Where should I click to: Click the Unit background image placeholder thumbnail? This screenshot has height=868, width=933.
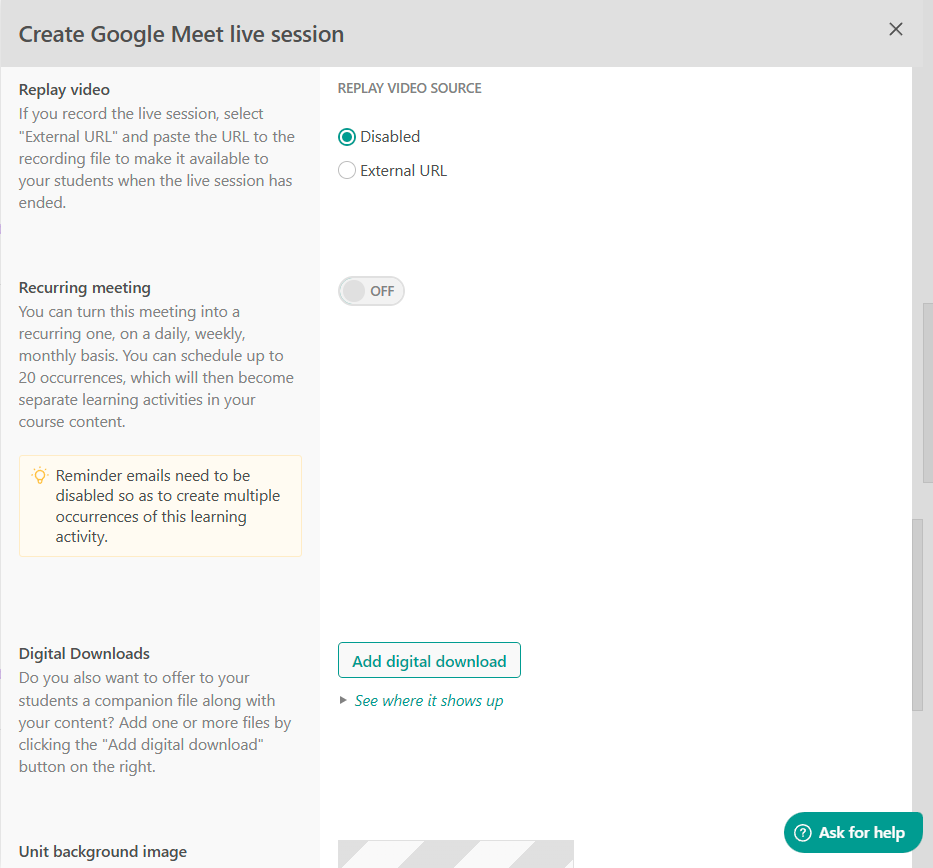pyautogui.click(x=456, y=854)
